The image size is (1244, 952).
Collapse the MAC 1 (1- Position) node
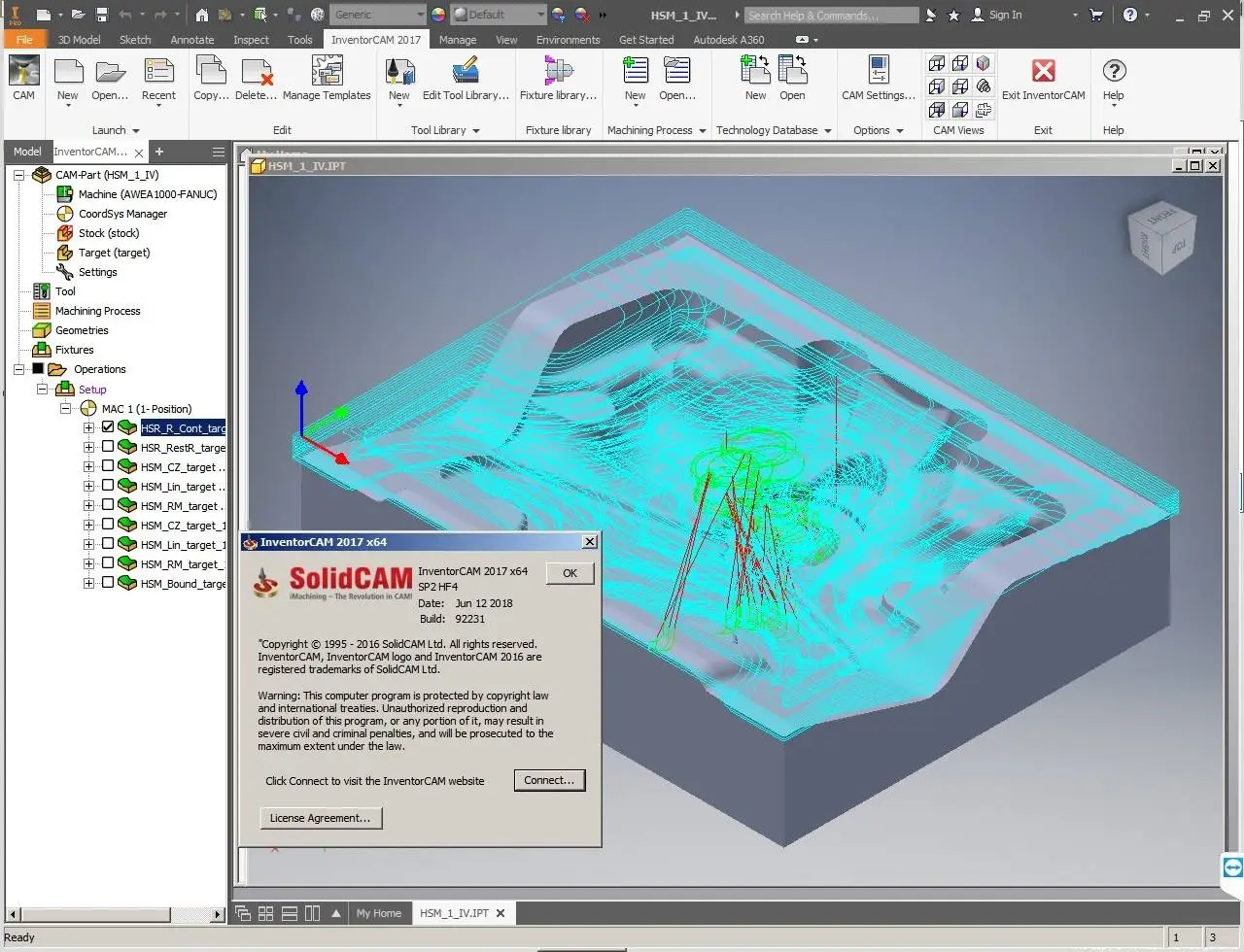(65, 409)
